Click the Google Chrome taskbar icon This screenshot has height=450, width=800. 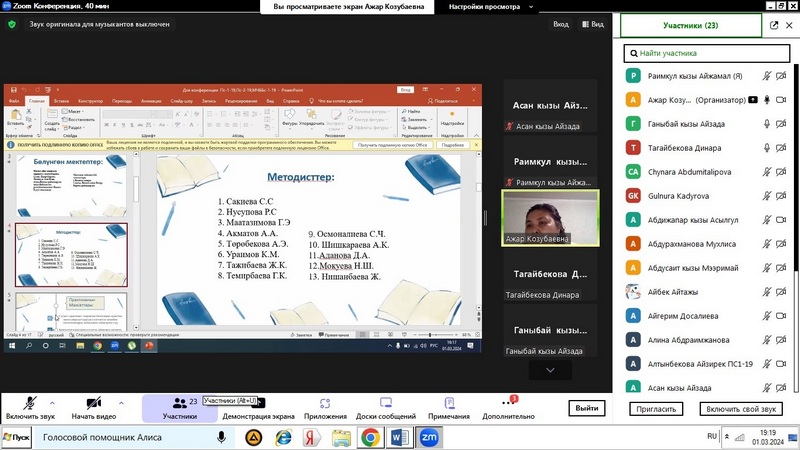370,437
